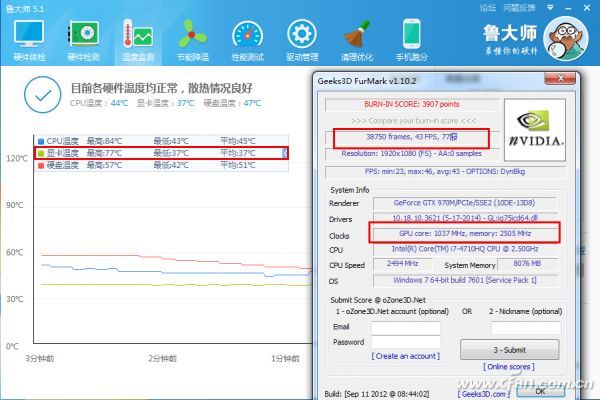
Task: Click the BURN-IN SCORE: 3907 points text
Action: tap(412, 104)
